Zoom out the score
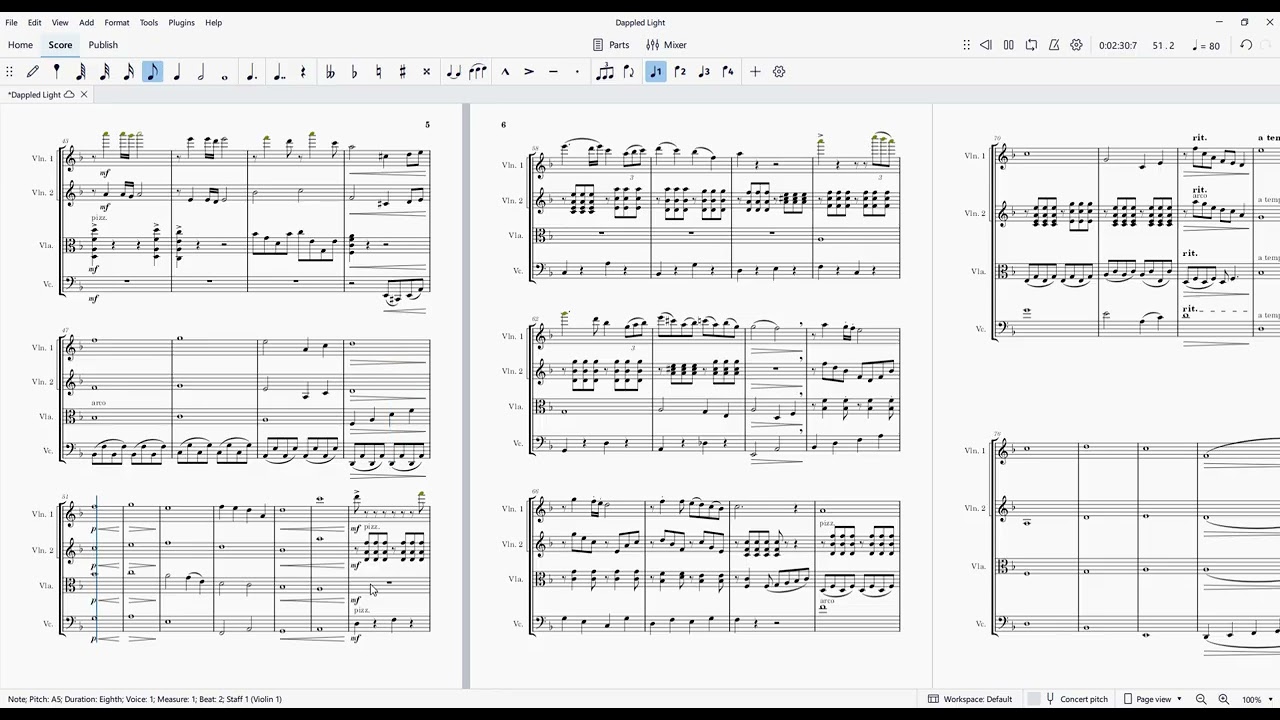The image size is (1280, 720). tap(1201, 699)
